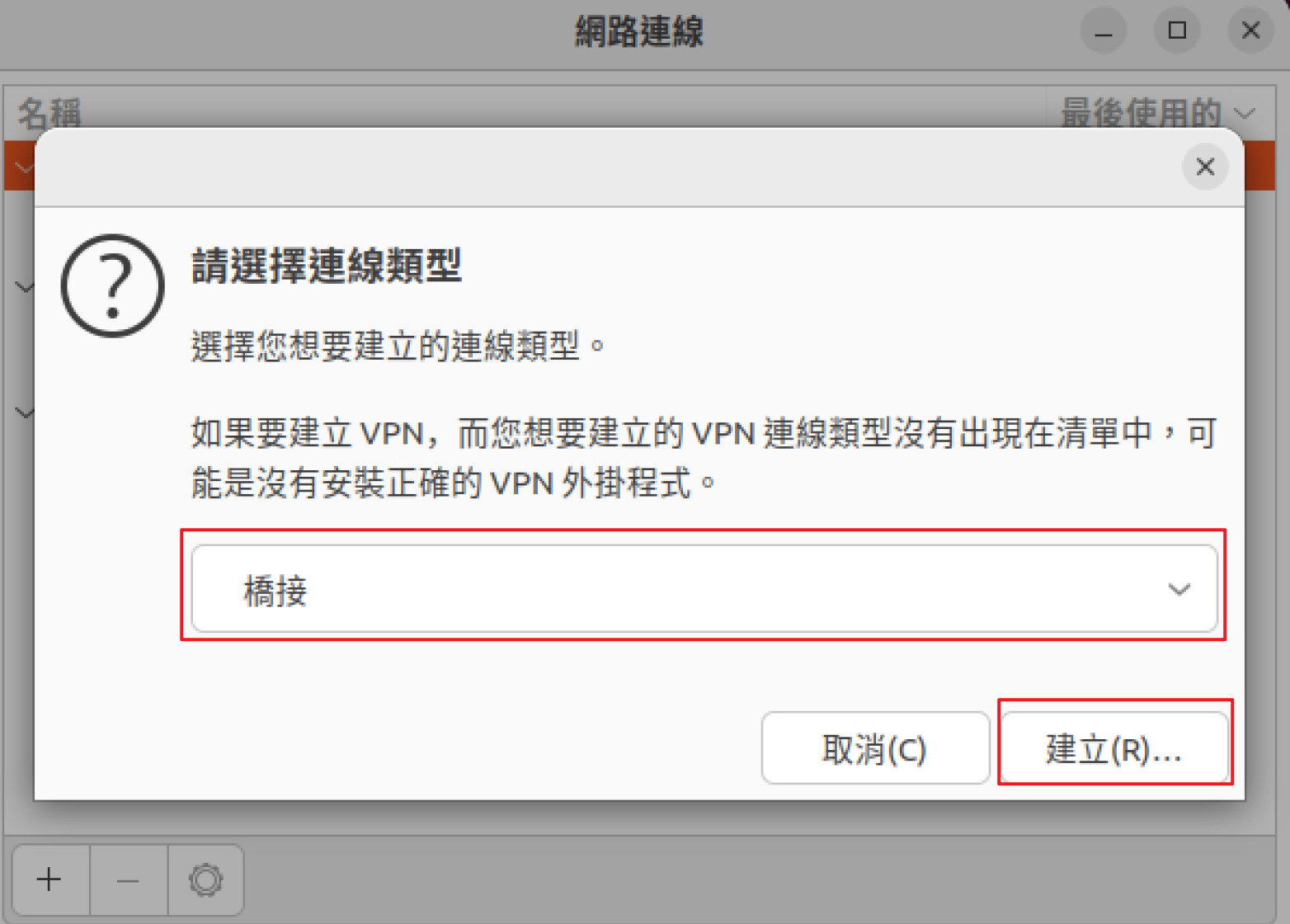Viewport: 1290px width, 924px height.
Task: Click the 請選擇連線類型 heading text
Action: pyautogui.click(x=327, y=266)
